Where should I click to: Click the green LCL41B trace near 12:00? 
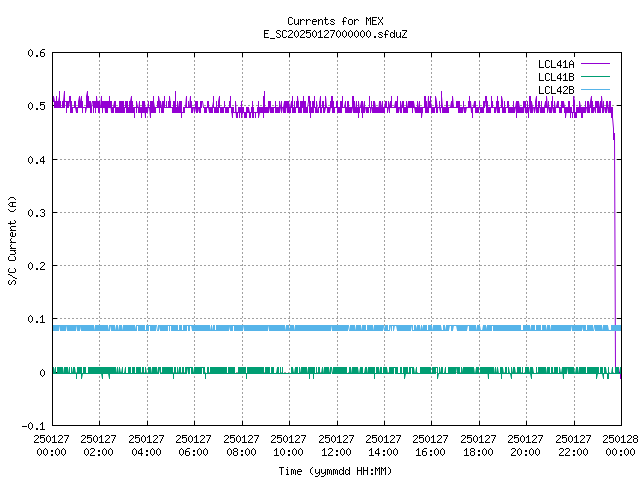click(337, 370)
